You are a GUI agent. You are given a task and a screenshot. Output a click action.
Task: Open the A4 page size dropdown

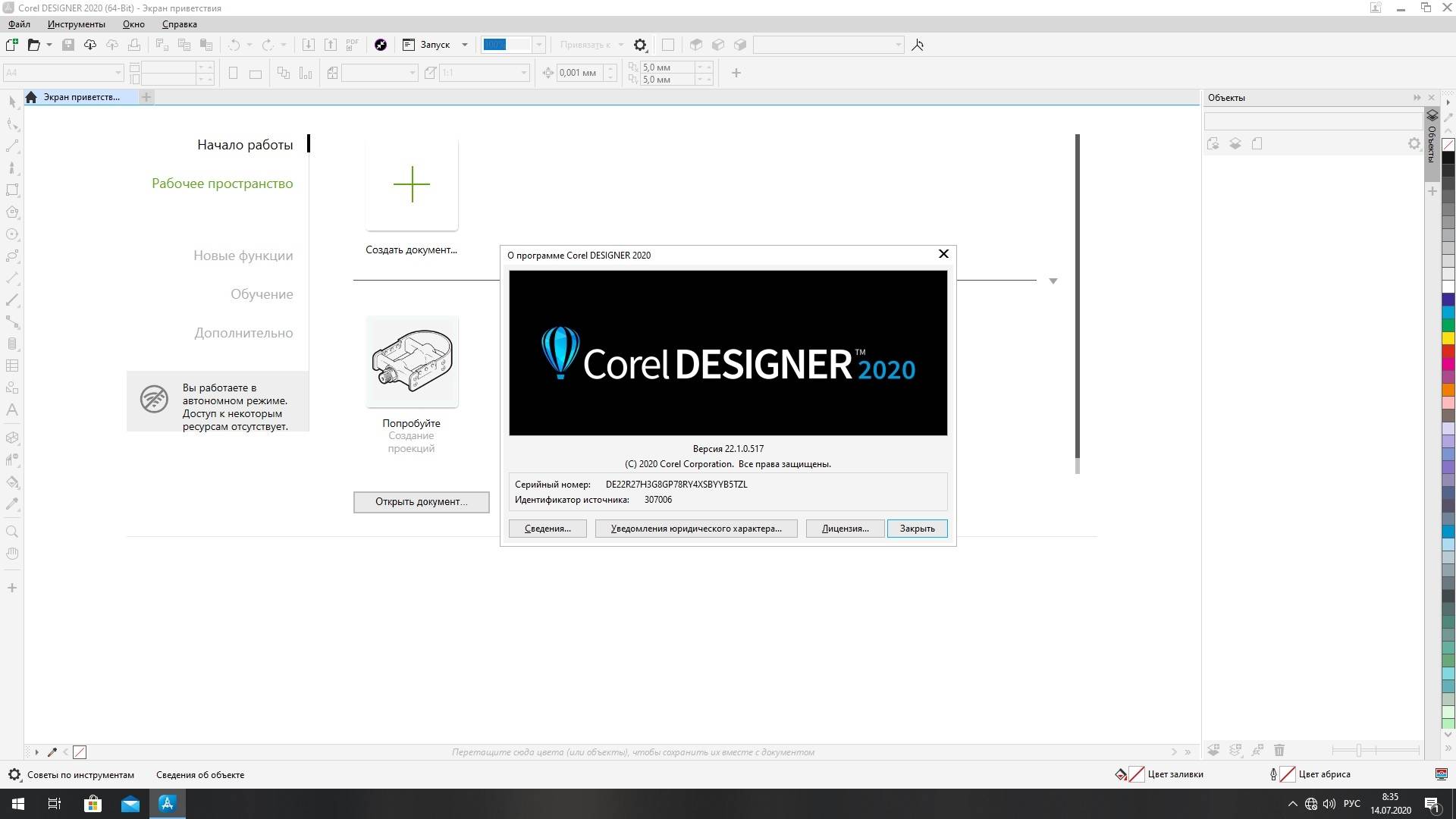point(118,73)
